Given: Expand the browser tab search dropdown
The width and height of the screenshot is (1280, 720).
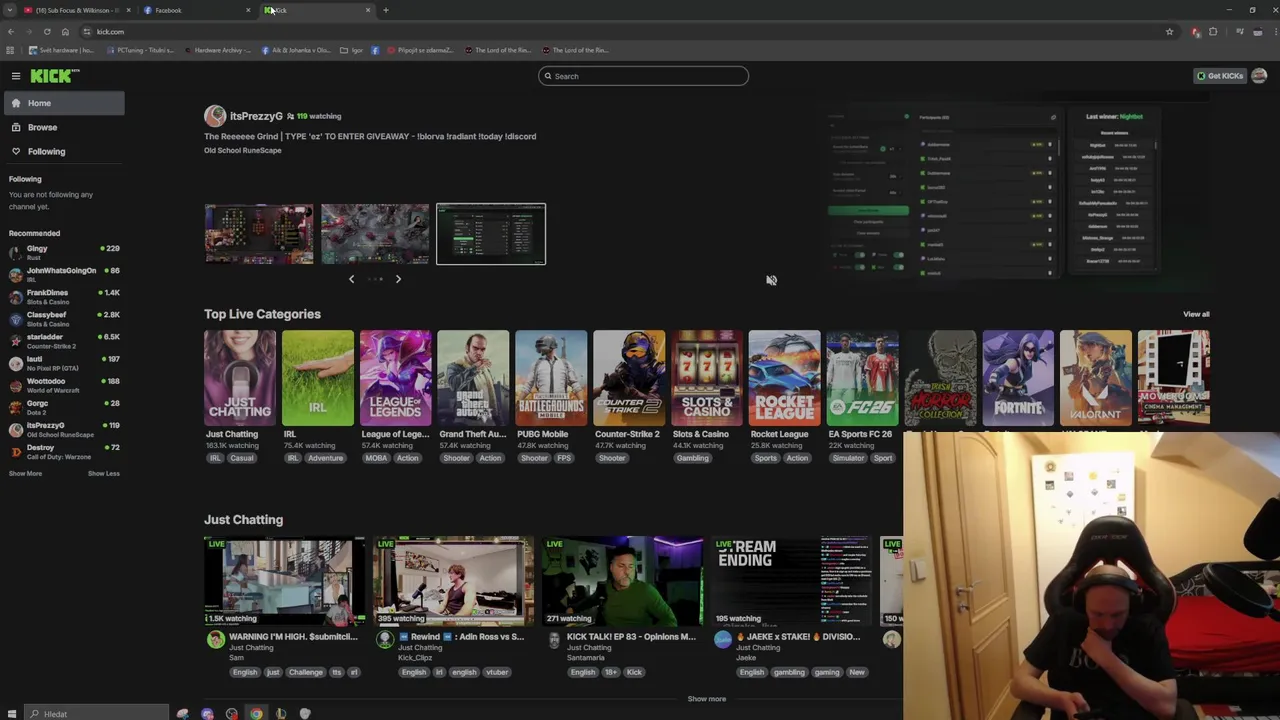Looking at the screenshot, I should 10,10.
